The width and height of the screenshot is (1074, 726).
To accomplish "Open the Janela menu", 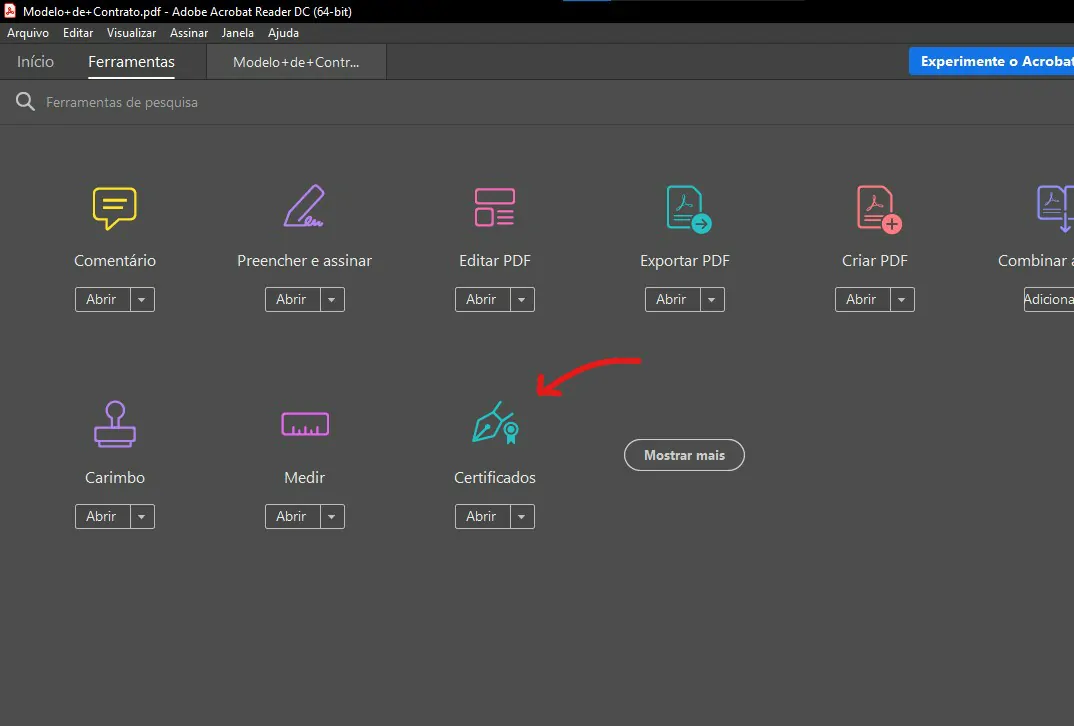I will click(238, 33).
